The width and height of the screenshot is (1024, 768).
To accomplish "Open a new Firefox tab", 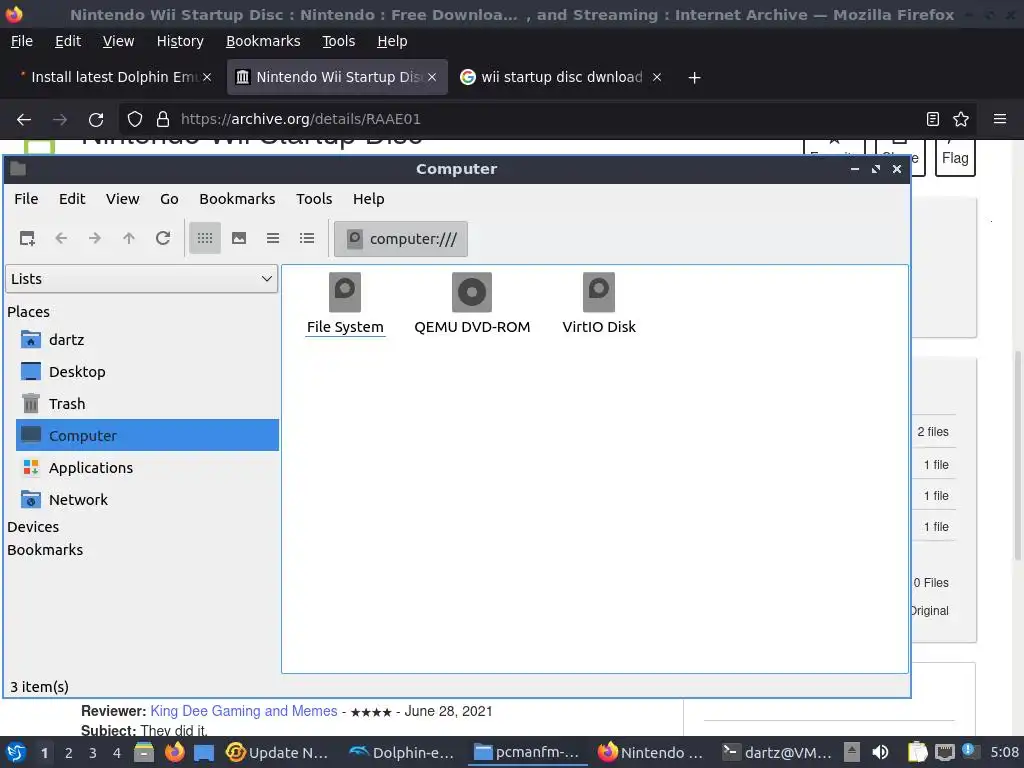I will coord(694,78).
